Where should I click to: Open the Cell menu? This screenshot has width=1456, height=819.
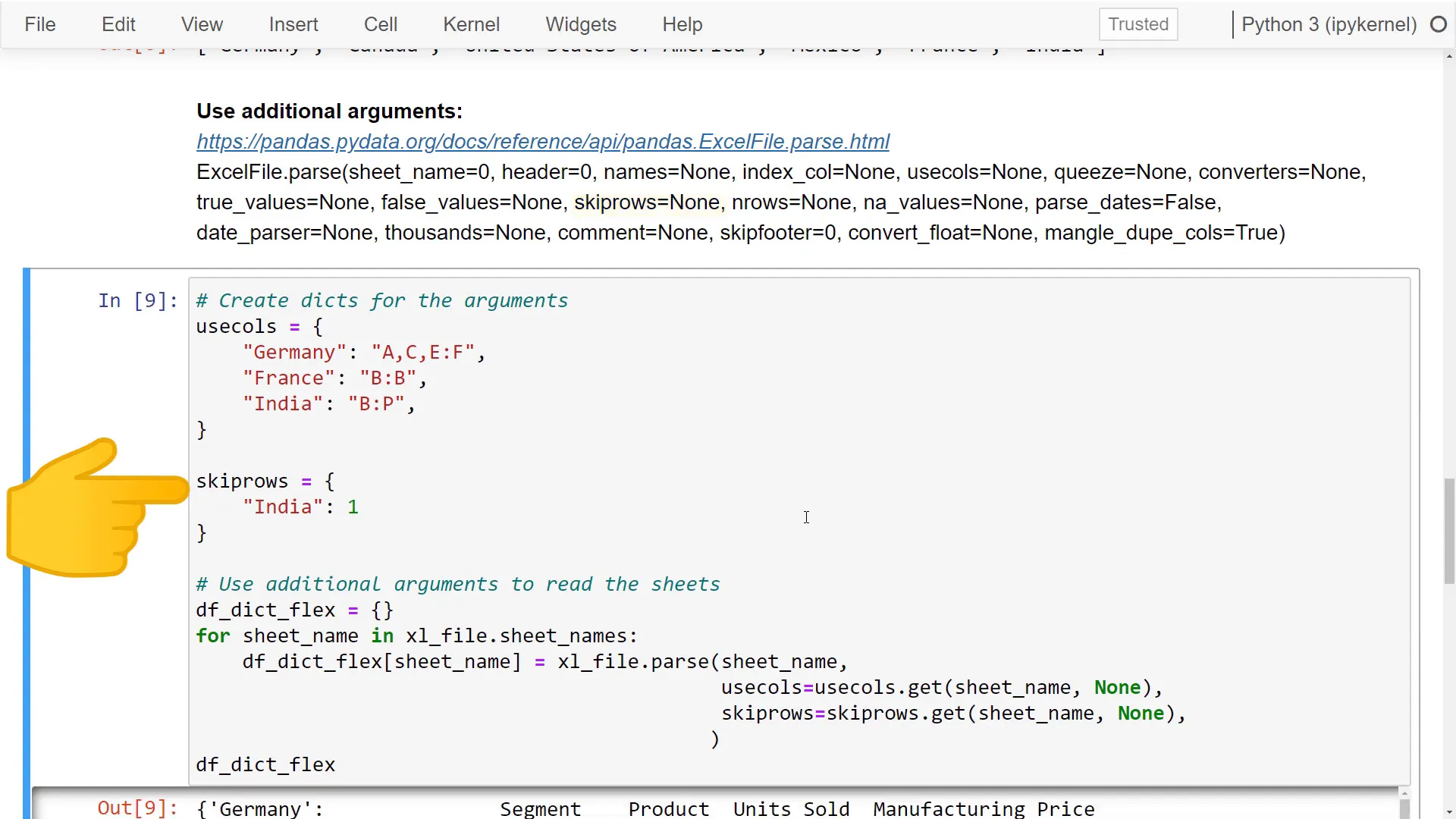pyautogui.click(x=380, y=24)
